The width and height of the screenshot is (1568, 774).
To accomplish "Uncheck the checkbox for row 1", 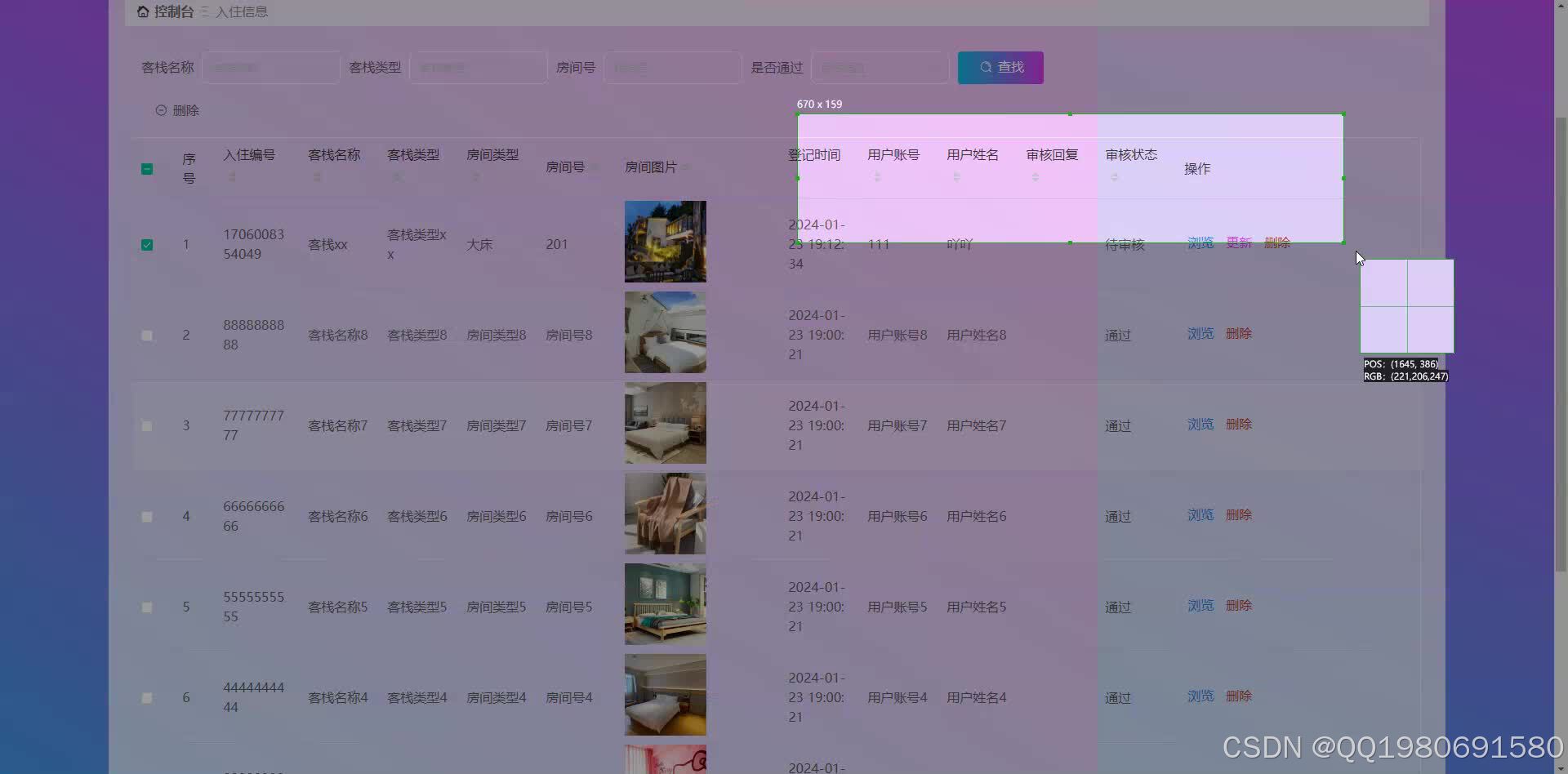I will click(147, 244).
